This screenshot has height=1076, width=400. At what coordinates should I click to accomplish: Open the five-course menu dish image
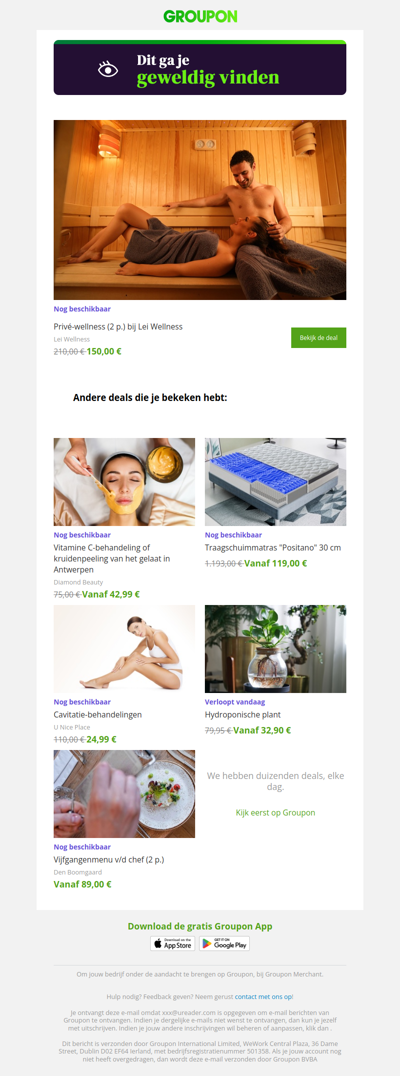pyautogui.click(x=124, y=794)
